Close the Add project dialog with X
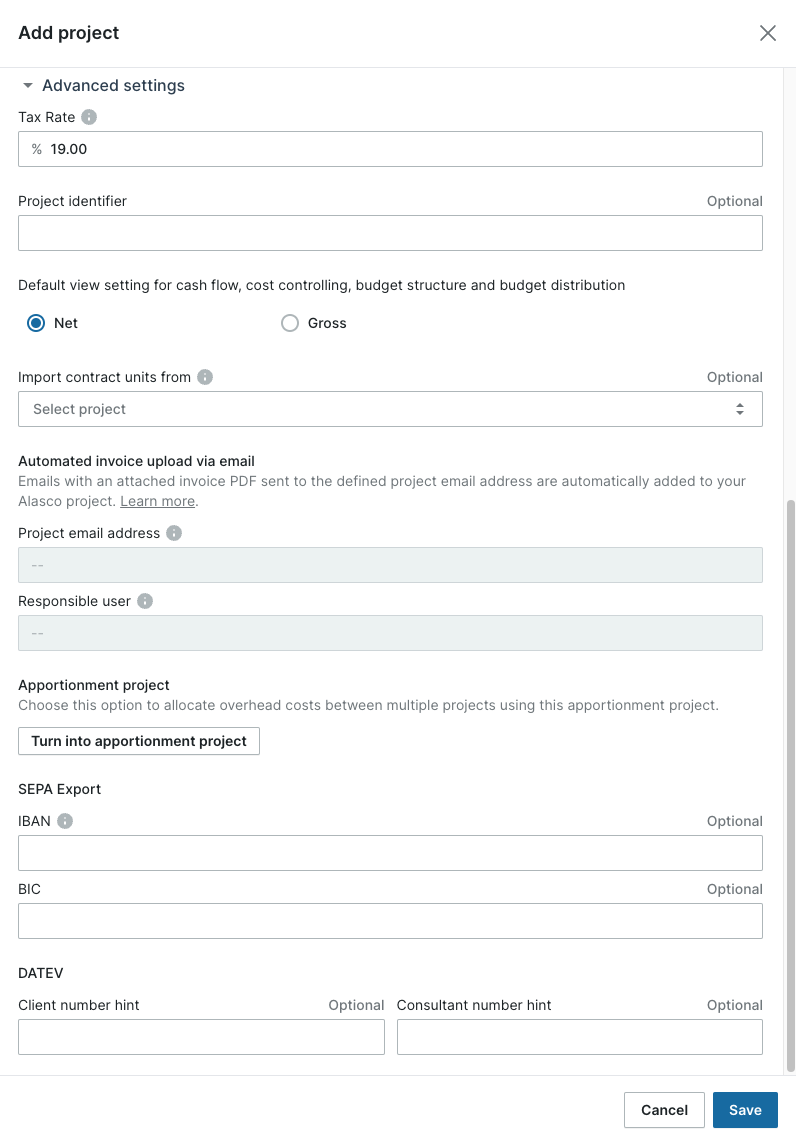The image size is (796, 1144). pos(768,33)
